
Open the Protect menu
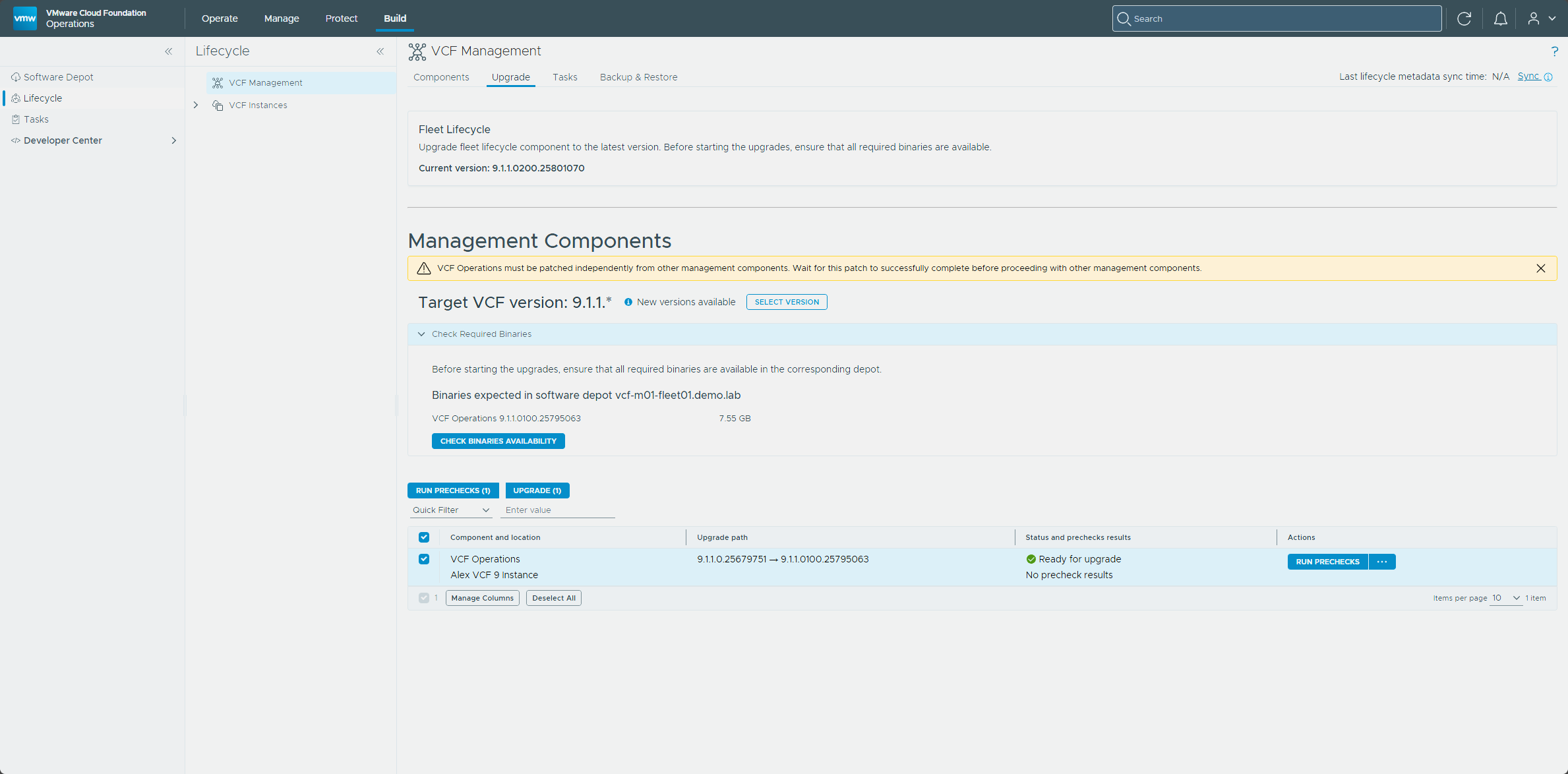click(342, 18)
